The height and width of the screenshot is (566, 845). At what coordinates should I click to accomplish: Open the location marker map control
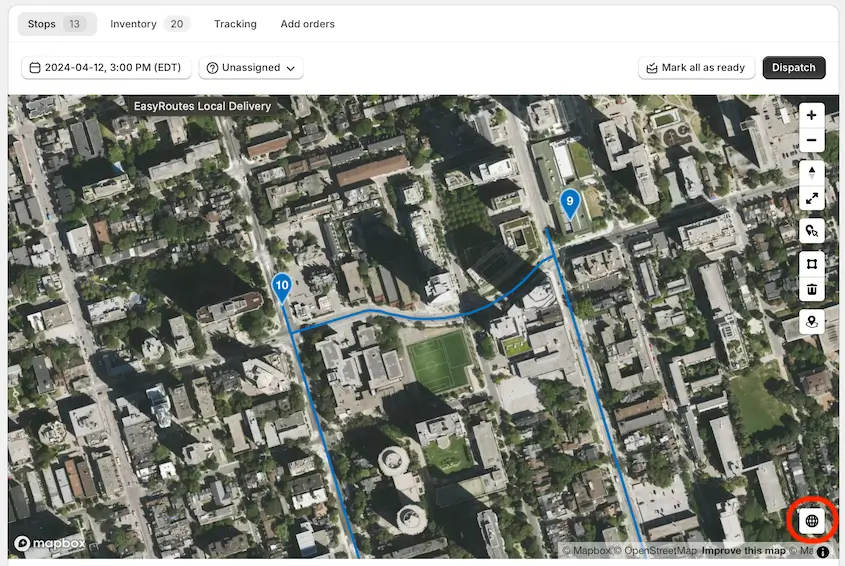(811, 322)
